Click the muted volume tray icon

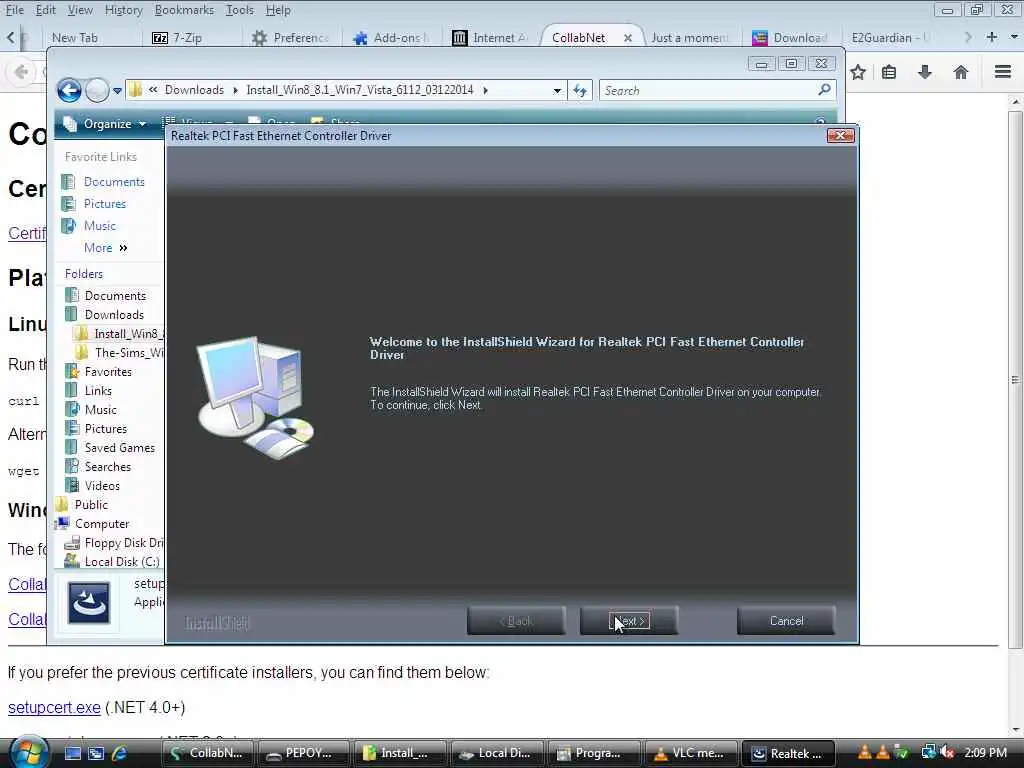947,753
